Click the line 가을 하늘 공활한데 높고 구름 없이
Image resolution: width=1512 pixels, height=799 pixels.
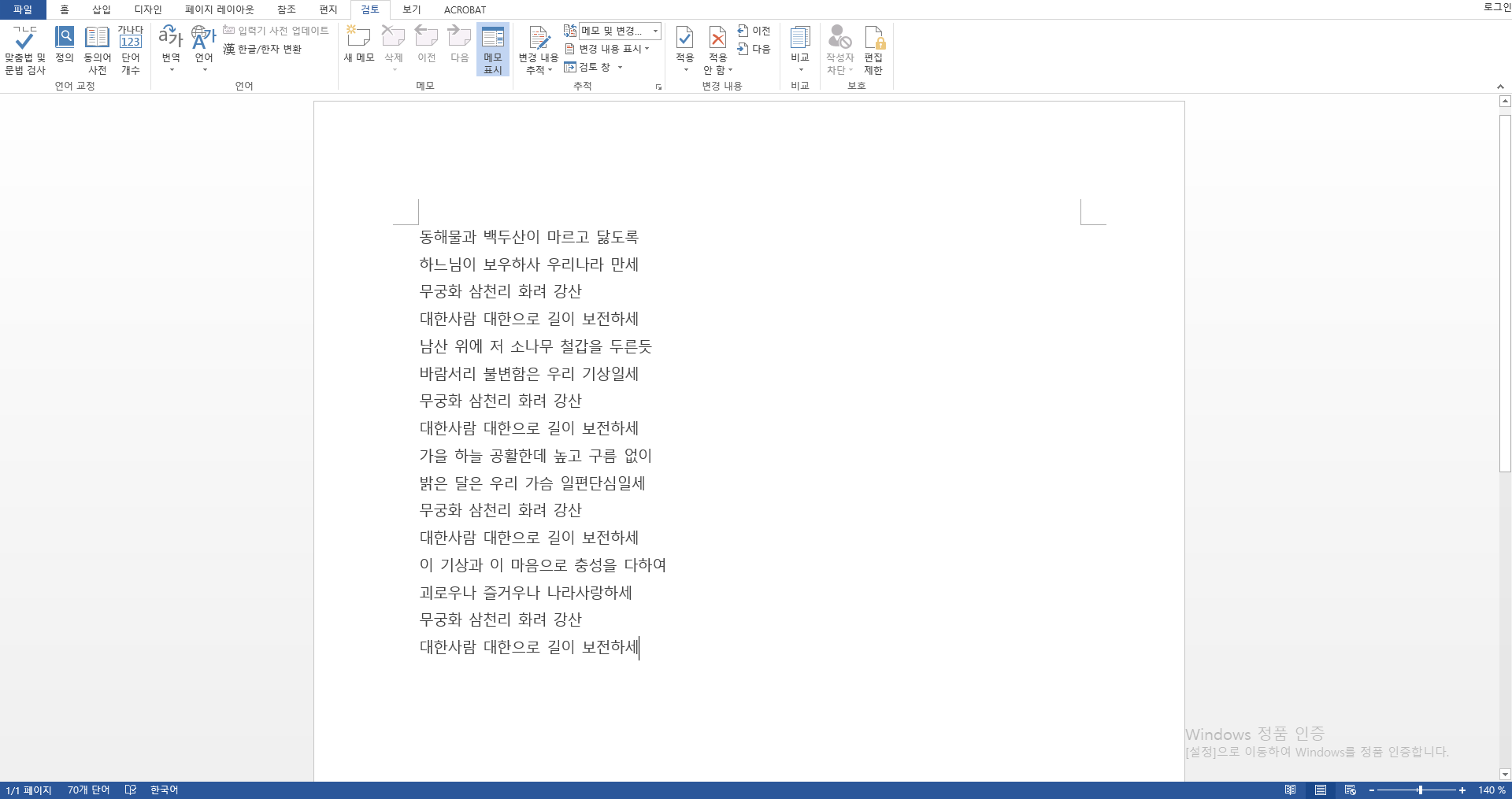point(536,456)
